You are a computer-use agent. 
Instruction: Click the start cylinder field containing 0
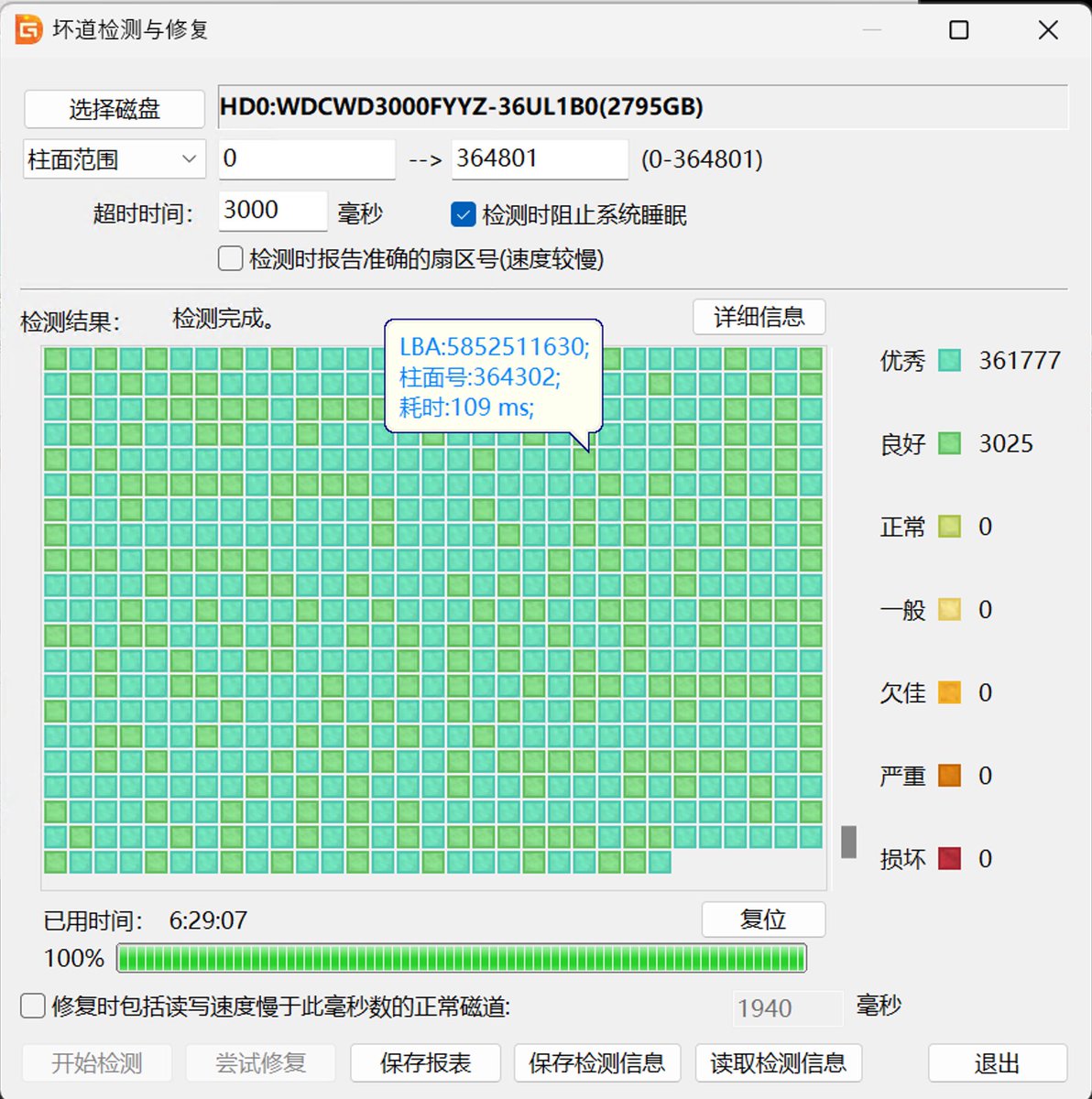pyautogui.click(x=307, y=159)
